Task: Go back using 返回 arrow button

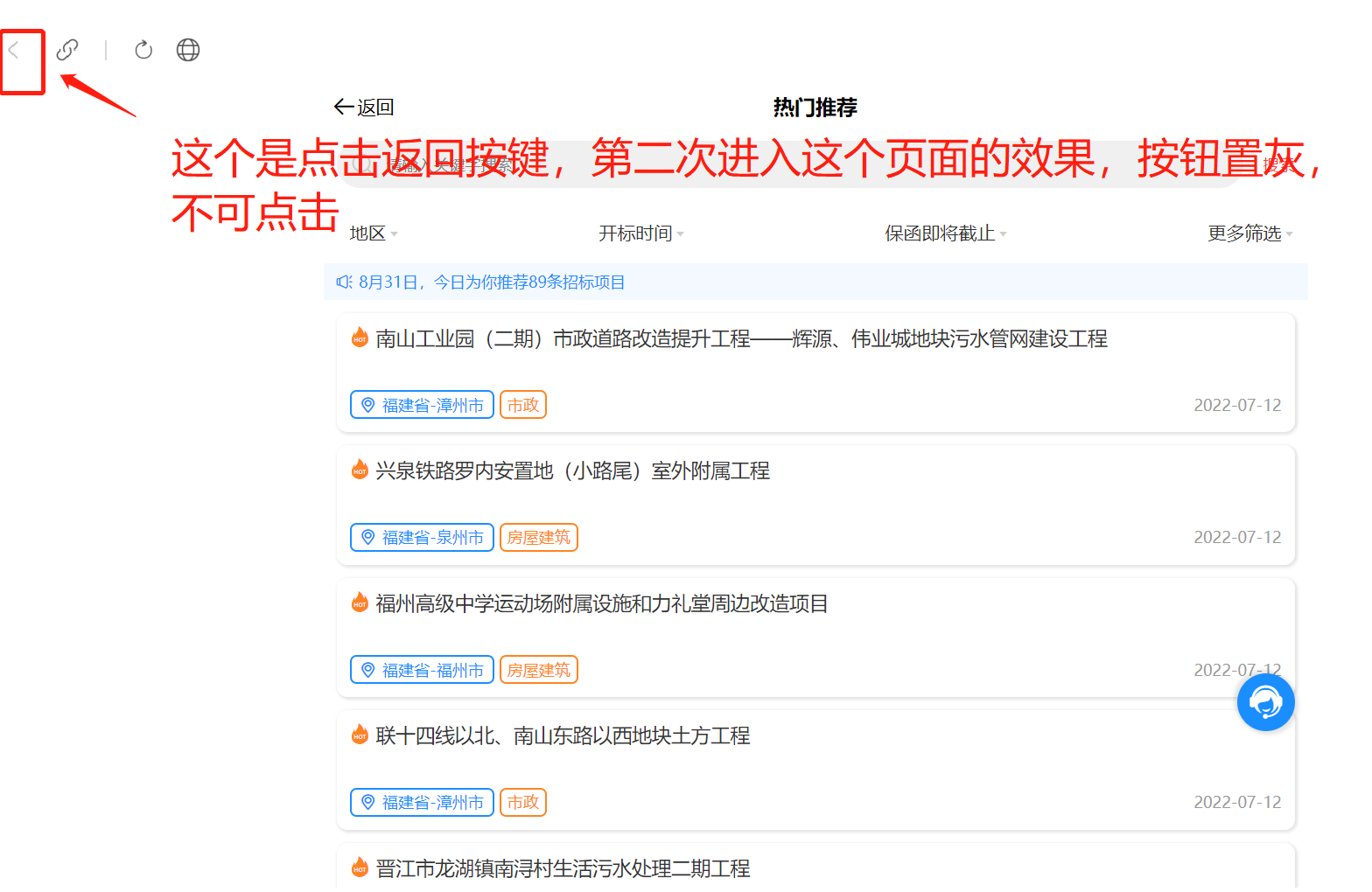Action: (x=364, y=108)
